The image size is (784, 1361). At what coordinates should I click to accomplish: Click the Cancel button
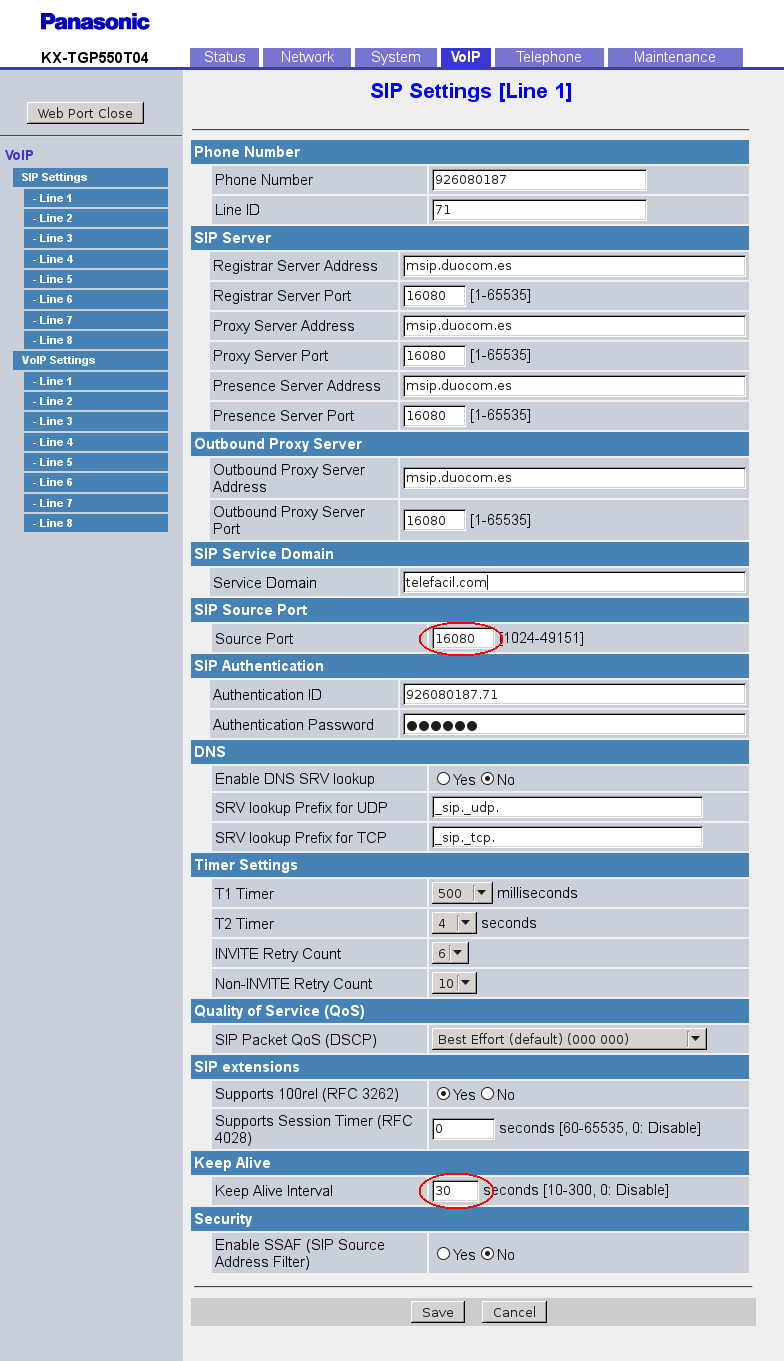(x=514, y=1312)
